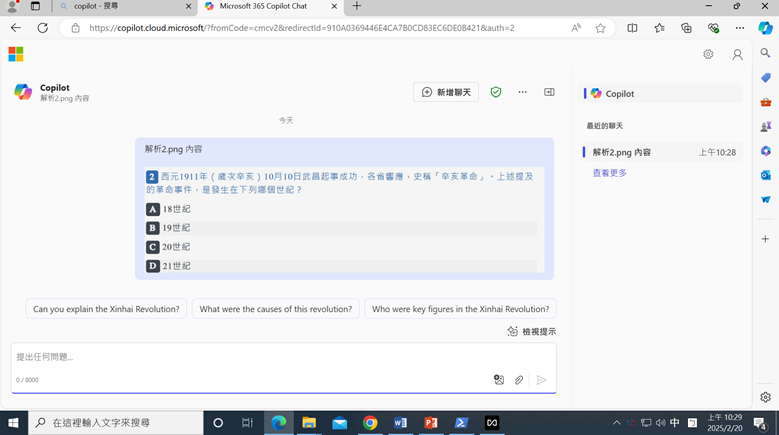Launch Google Chrome from taskbar

click(370, 423)
